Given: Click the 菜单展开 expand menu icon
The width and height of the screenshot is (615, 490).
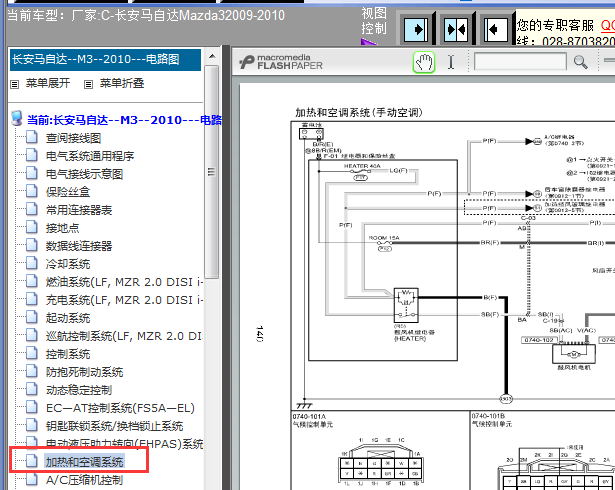Looking at the screenshot, I should coord(15,84).
